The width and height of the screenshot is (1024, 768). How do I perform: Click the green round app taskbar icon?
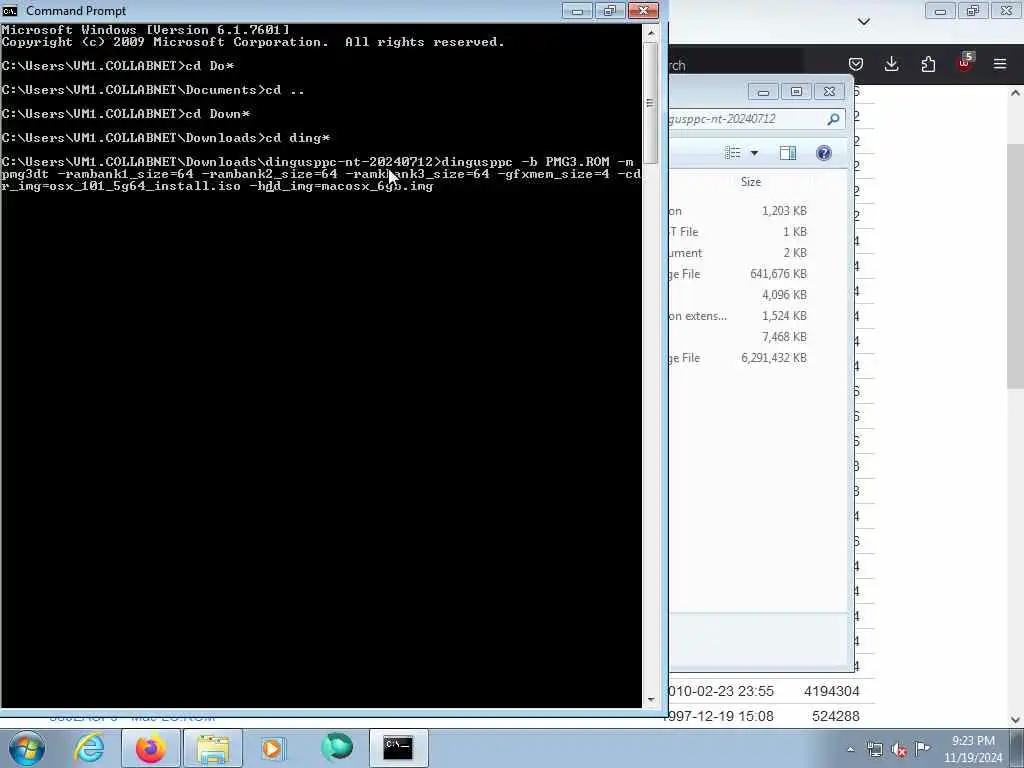coord(337,747)
